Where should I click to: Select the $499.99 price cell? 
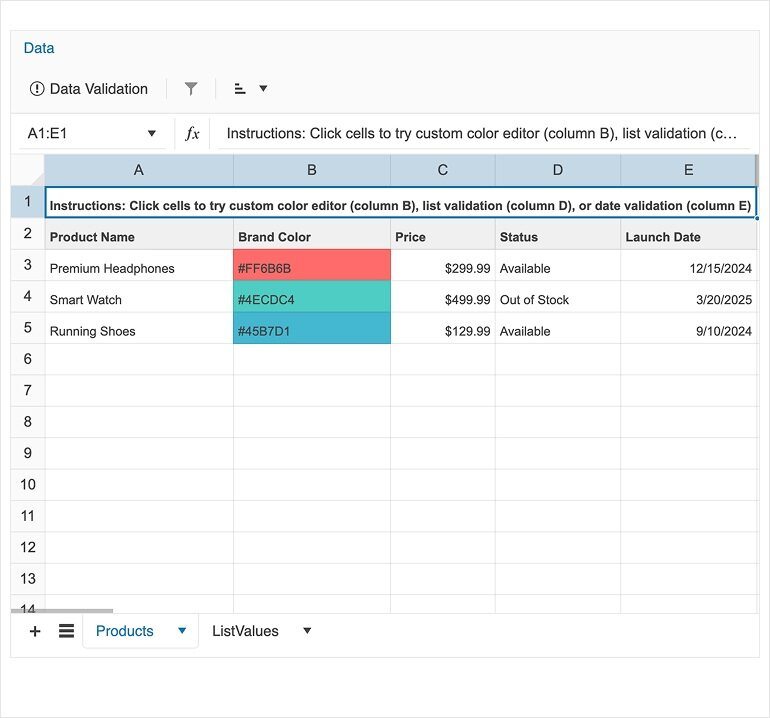tap(443, 297)
